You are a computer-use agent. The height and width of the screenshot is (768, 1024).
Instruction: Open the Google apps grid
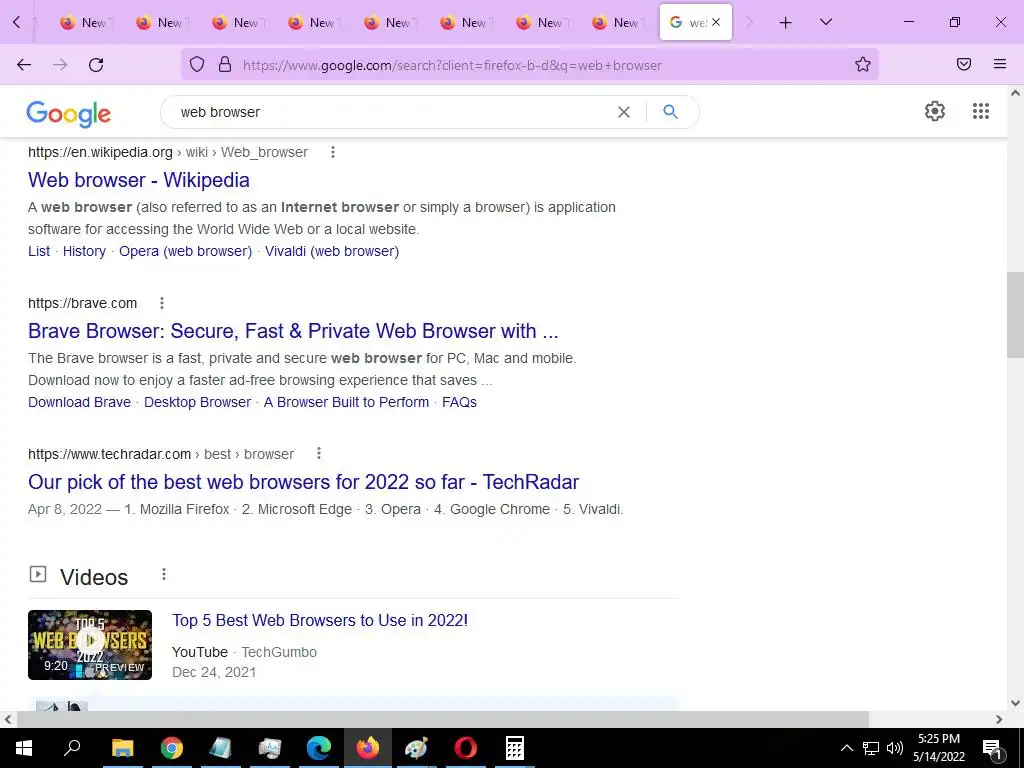(x=980, y=111)
